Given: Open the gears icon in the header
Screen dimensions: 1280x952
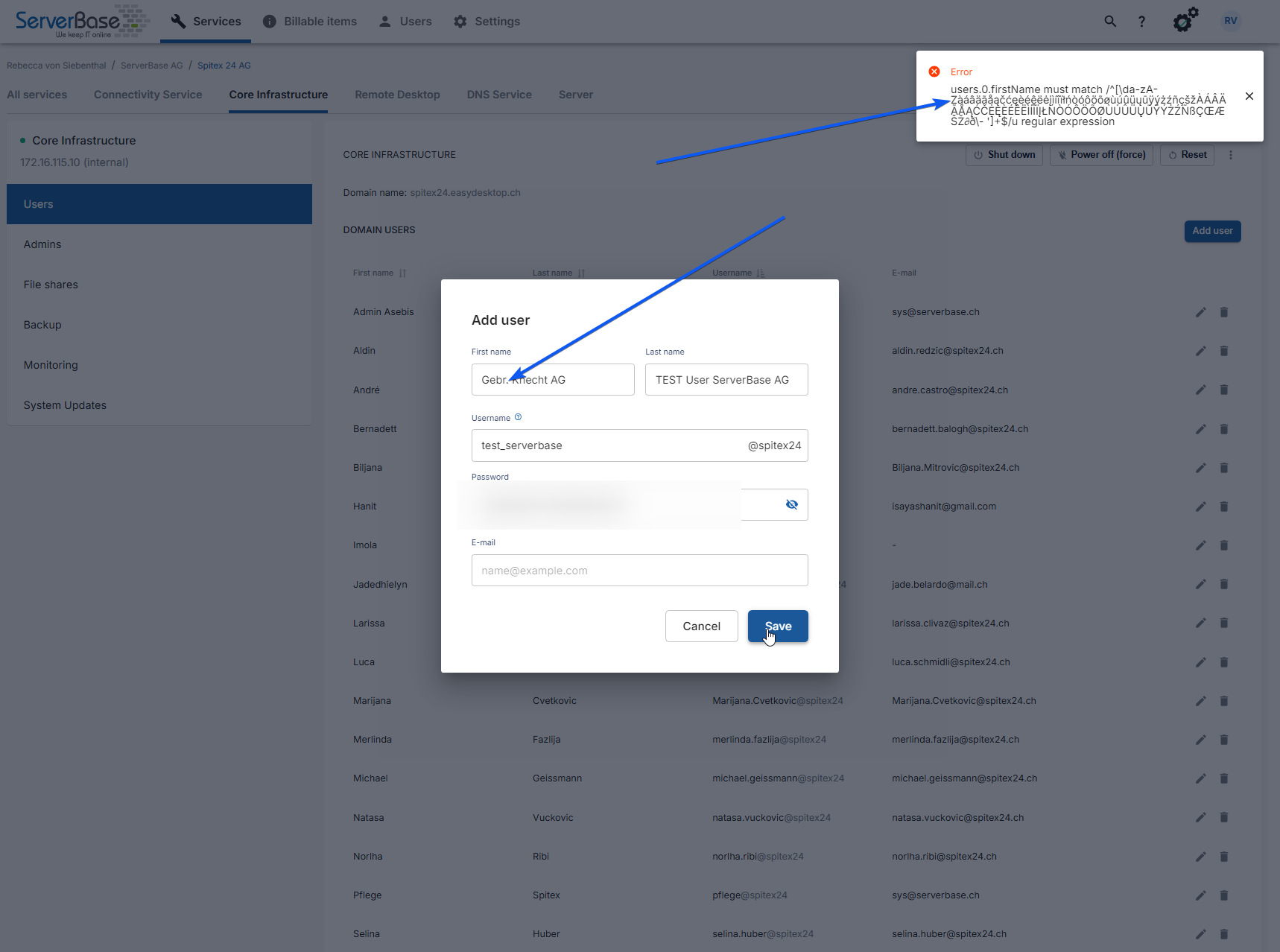Looking at the screenshot, I should [1185, 20].
